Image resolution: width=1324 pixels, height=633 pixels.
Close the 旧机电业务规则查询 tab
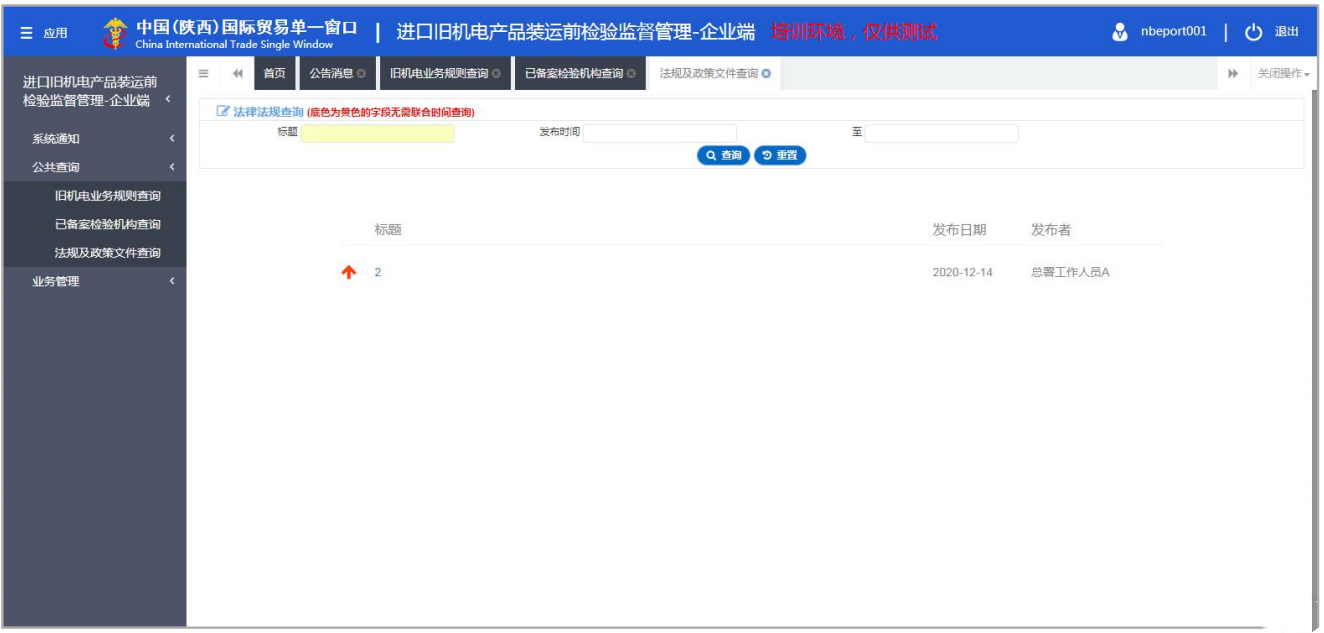click(x=496, y=74)
